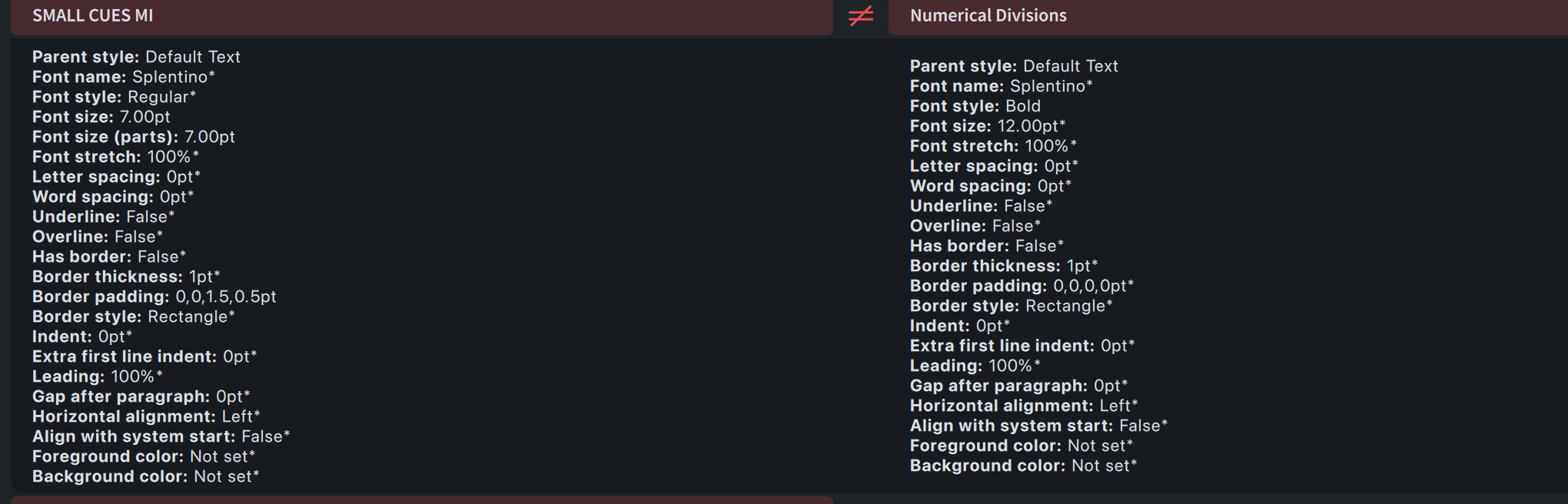Click Font name Splentino in SMALL CUES MI
The width and height of the screenshot is (1568, 504).
123,77
